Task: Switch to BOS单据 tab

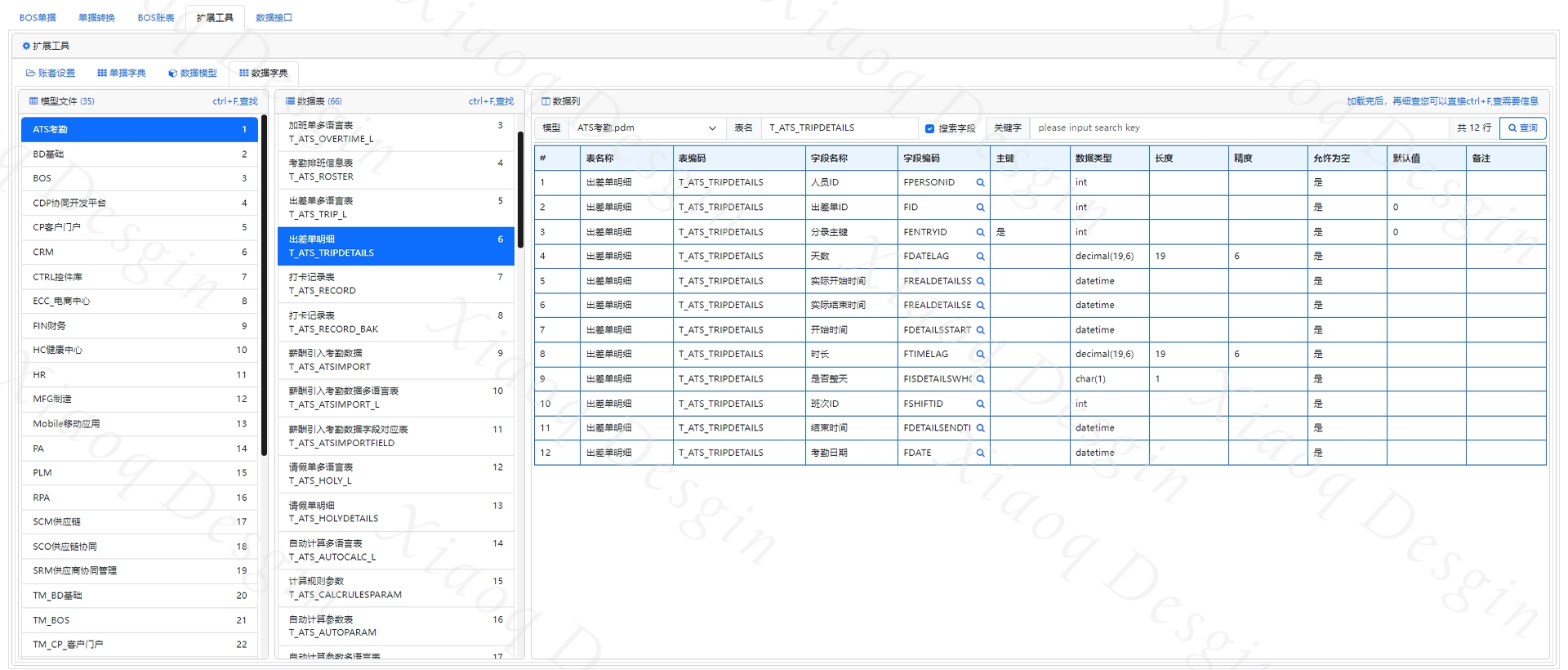Action: (38, 17)
